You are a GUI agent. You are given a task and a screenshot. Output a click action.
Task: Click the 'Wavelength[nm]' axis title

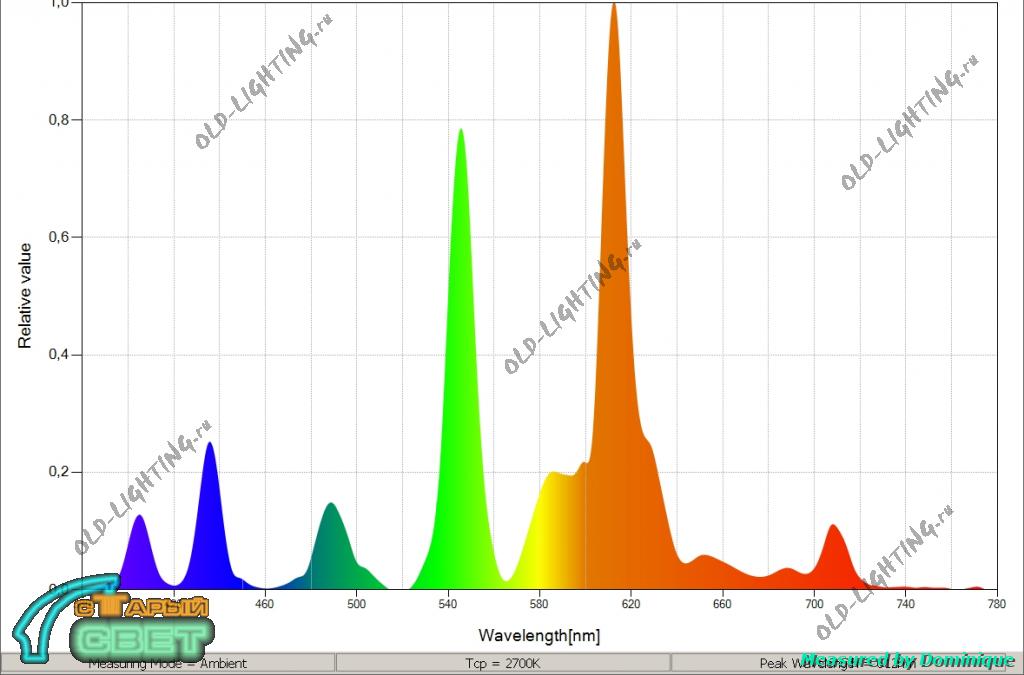click(x=539, y=635)
